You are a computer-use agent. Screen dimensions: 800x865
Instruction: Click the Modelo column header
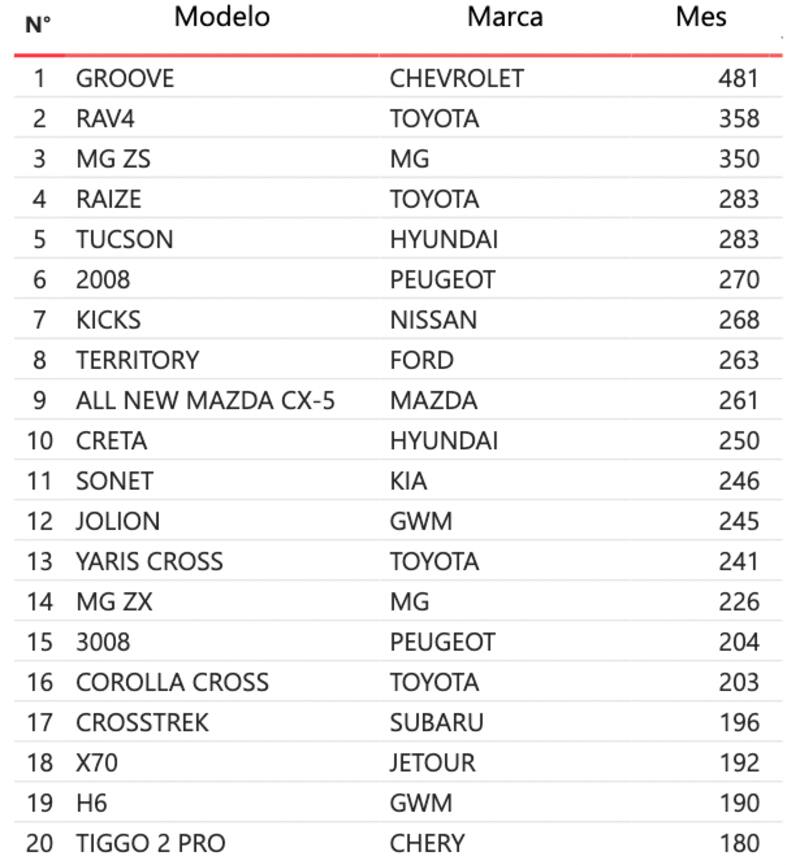click(221, 17)
